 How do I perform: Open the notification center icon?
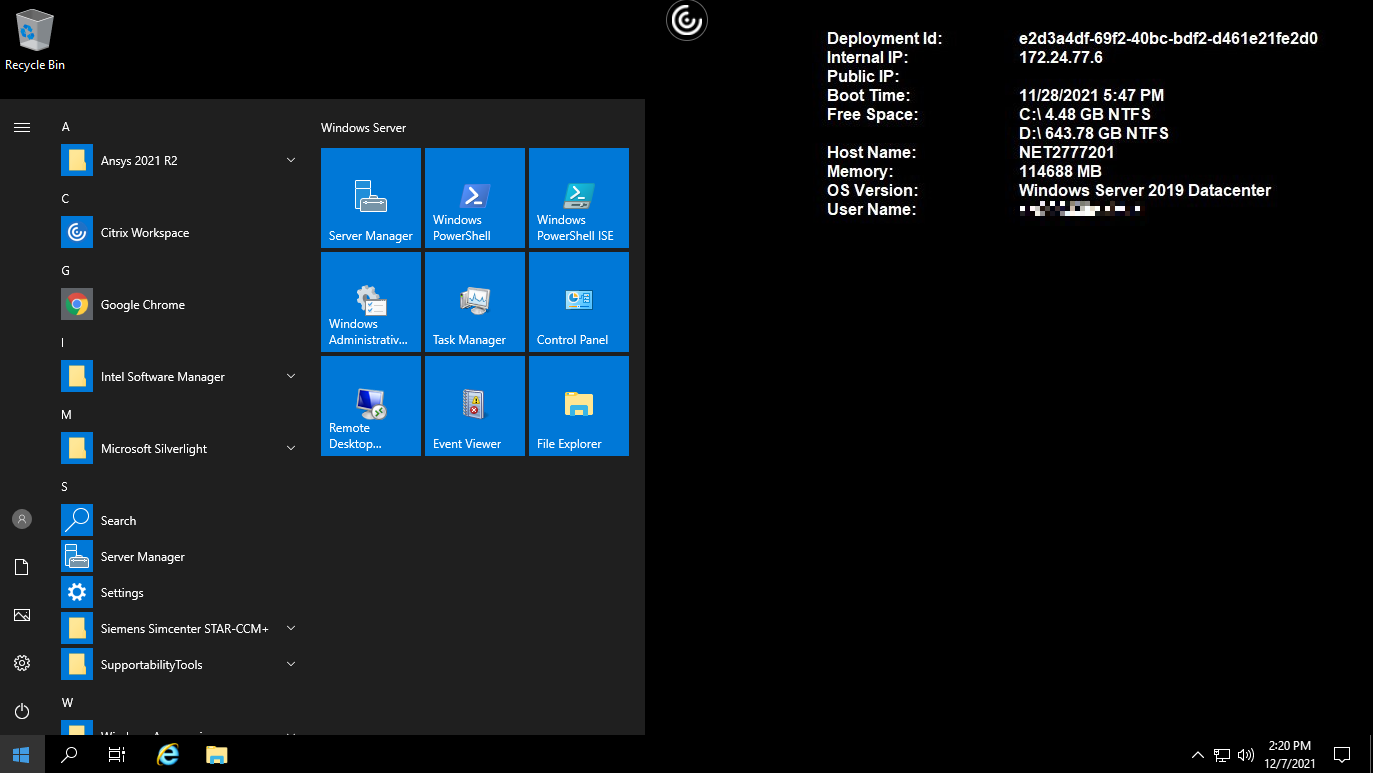pyautogui.click(x=1343, y=754)
